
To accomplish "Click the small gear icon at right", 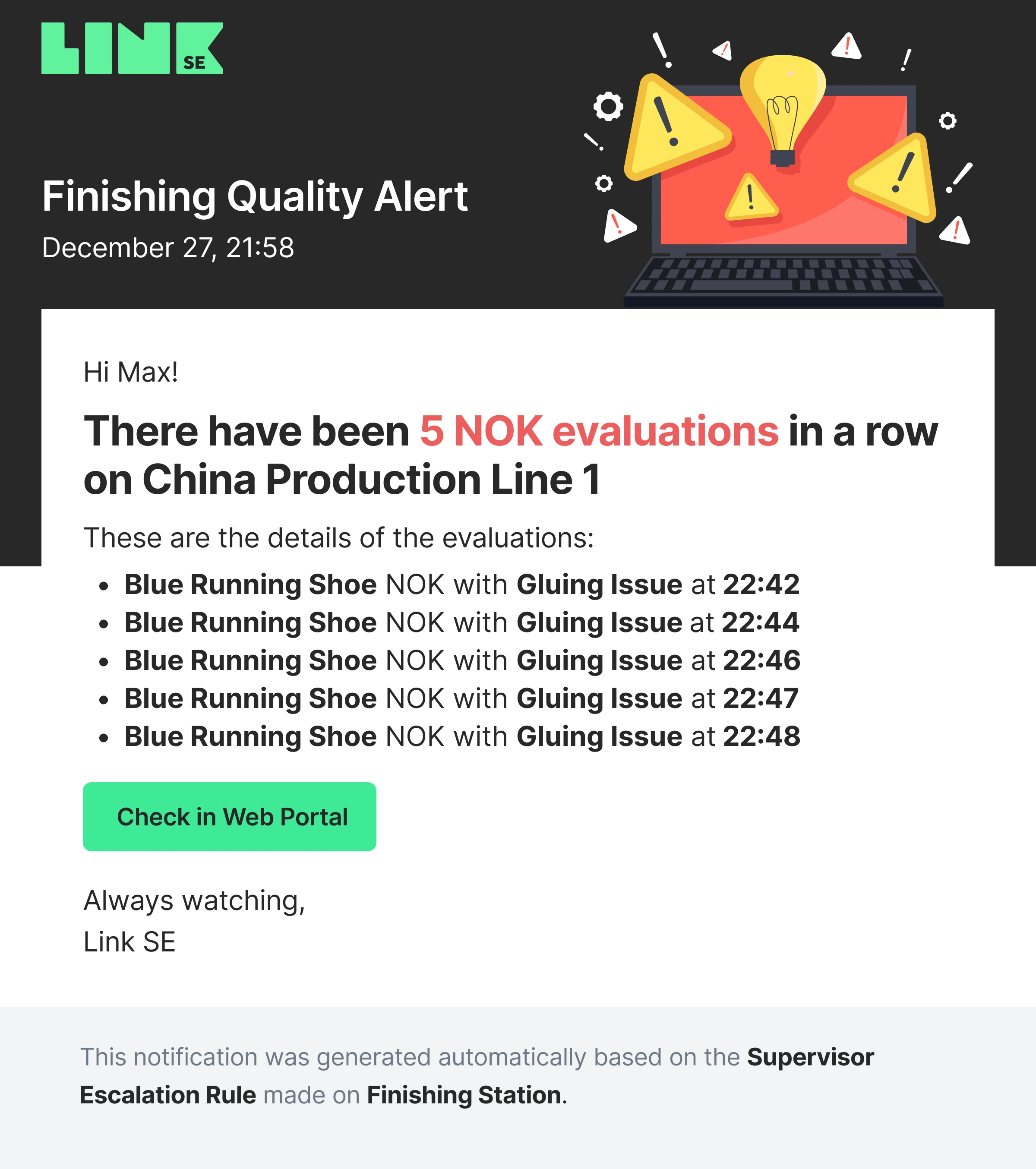I will point(948,121).
